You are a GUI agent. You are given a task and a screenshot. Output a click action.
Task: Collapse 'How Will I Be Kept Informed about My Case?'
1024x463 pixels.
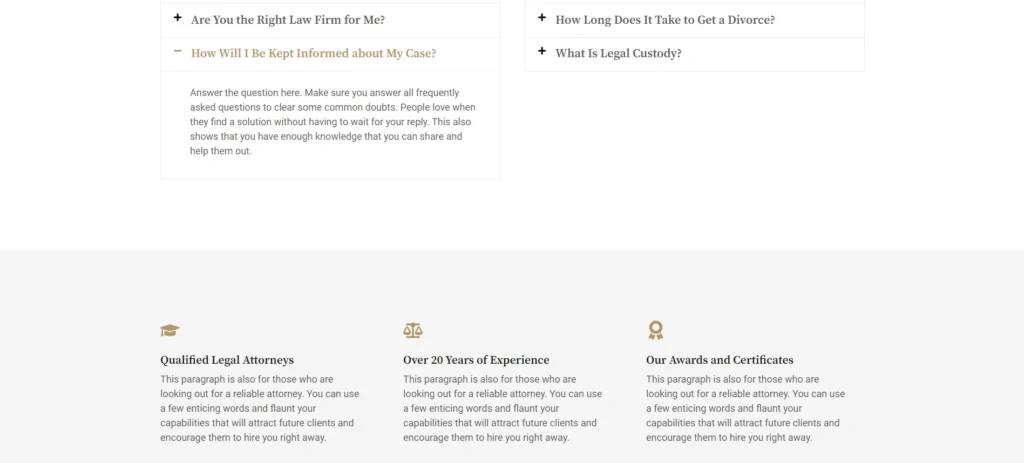pos(313,54)
